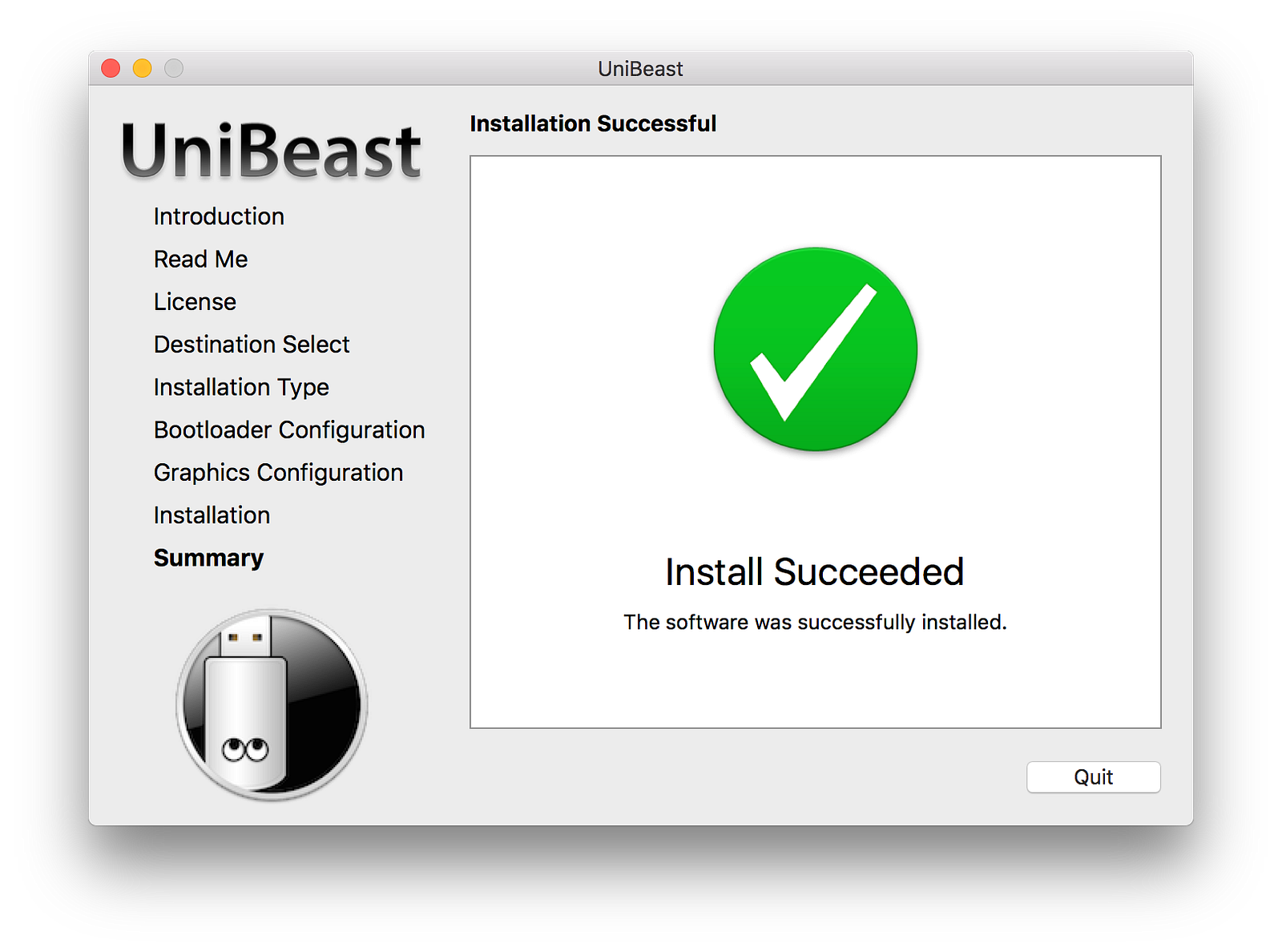
Task: Click the disabled gray zoom button
Action: click(x=174, y=68)
